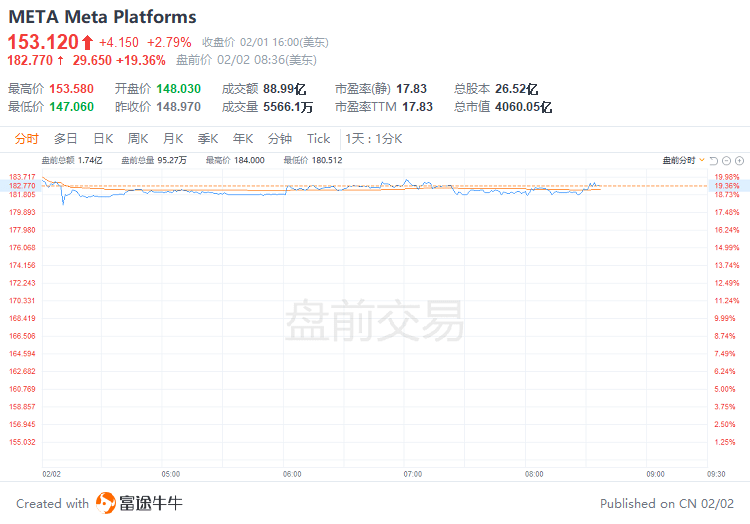Select the 季K quarterly chart tab

208,139
